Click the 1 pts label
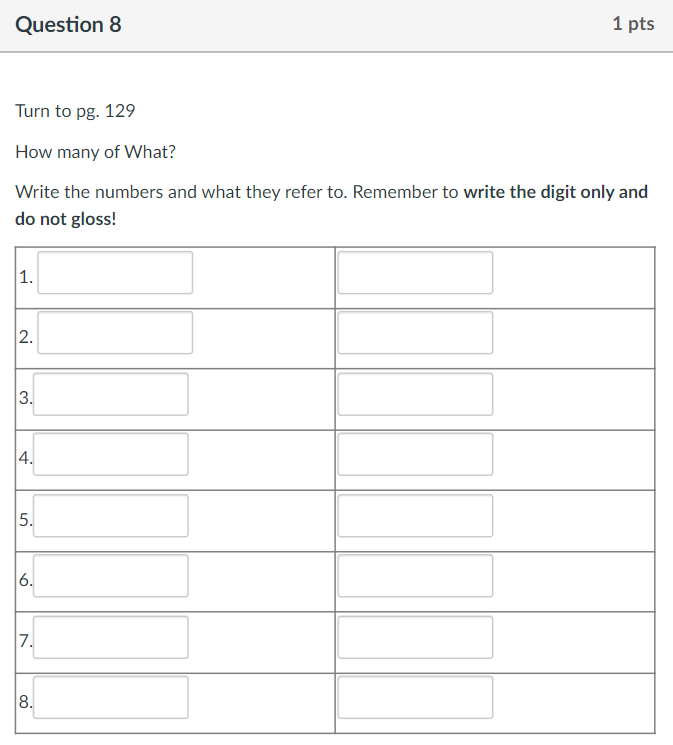The width and height of the screenshot is (673, 745). point(633,24)
